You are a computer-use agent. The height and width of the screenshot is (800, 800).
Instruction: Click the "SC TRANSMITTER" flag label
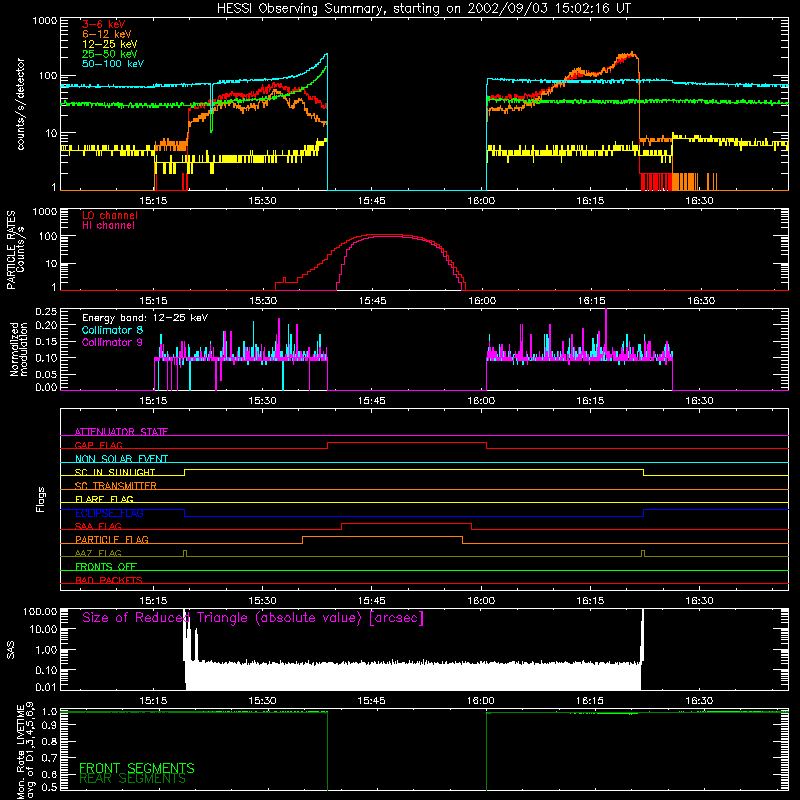click(116, 486)
